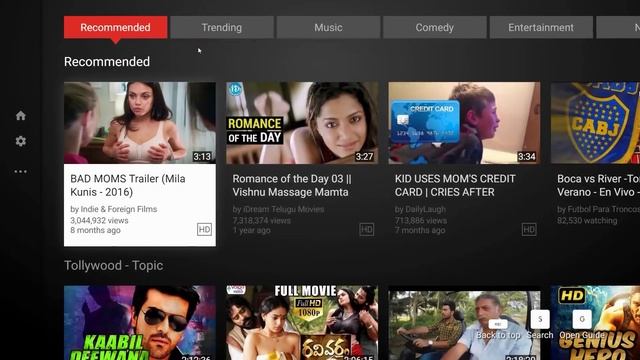640x360 pixels.
Task: Click the '82,530 watching' text
Action: tap(587, 220)
